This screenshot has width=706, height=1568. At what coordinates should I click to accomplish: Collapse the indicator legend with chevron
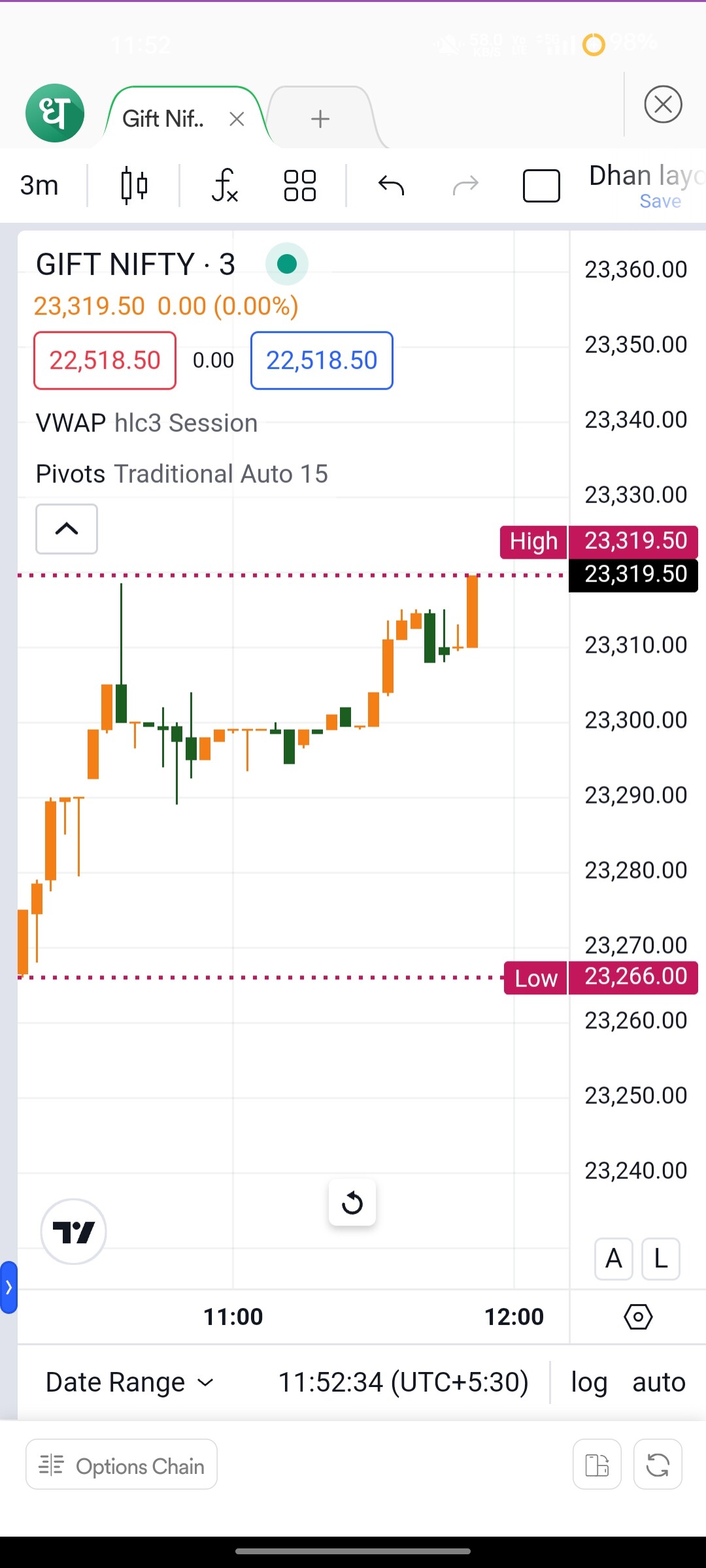(67, 529)
